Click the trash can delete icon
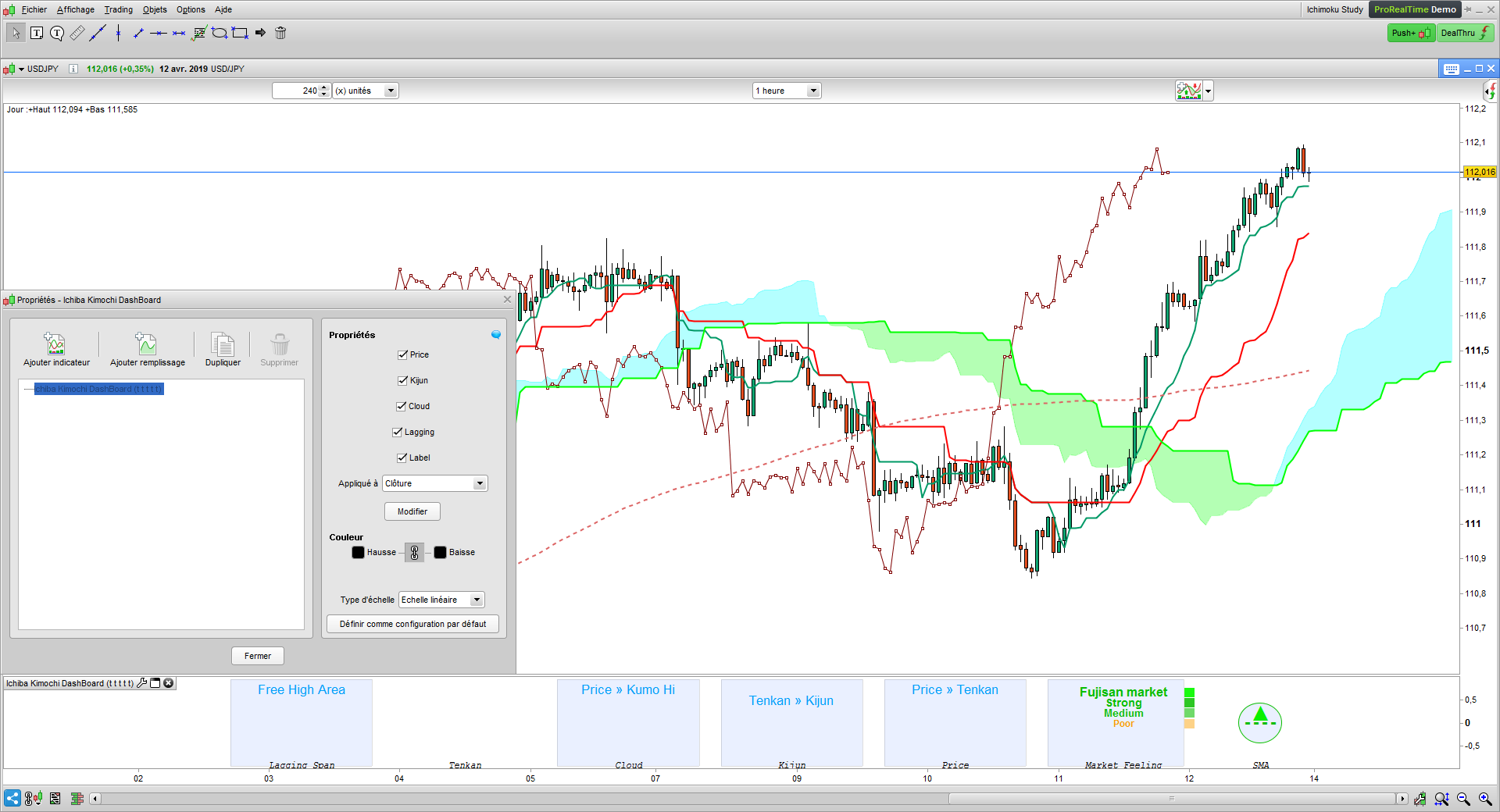The width and height of the screenshot is (1500, 812). click(280, 33)
